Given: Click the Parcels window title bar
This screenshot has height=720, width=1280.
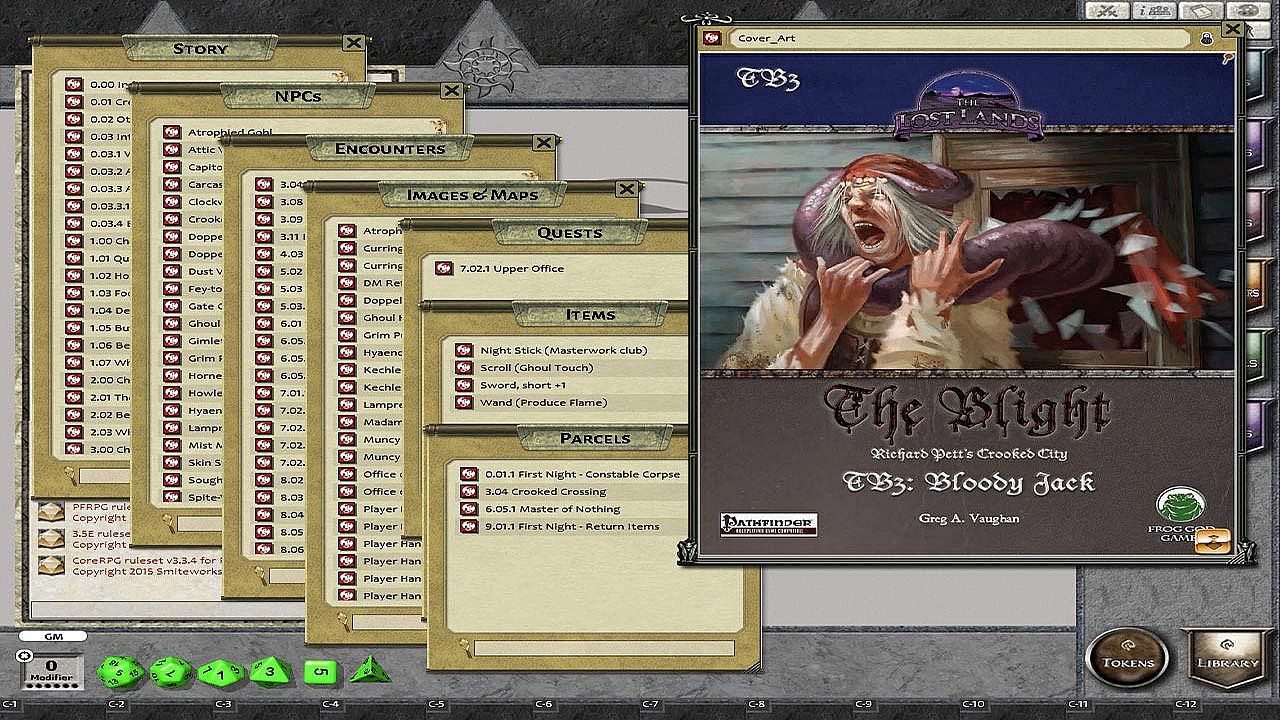Looking at the screenshot, I should (595, 438).
